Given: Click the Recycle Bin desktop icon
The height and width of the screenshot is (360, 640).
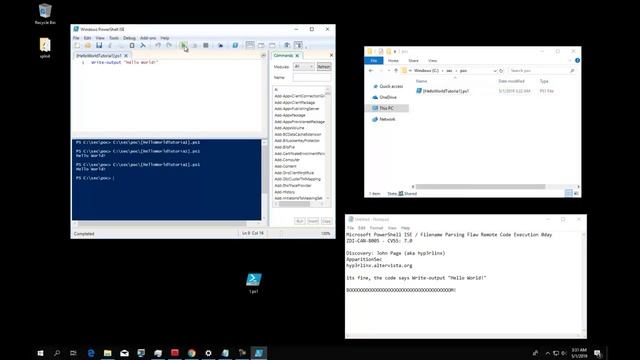Looking at the screenshot, I should click(x=45, y=14).
